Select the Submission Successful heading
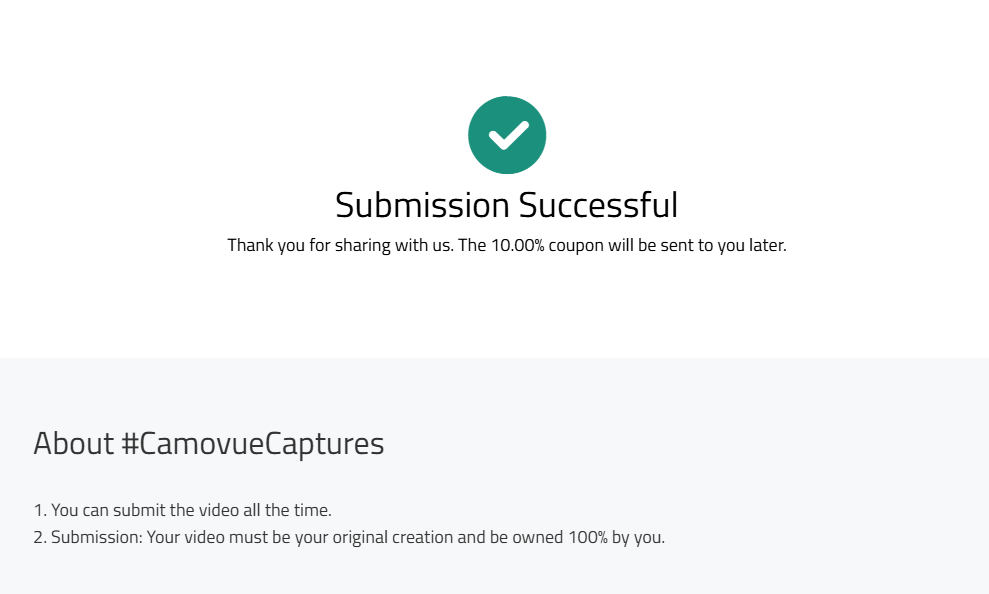Screen dimensions: 989x594 pyautogui.click(x=506, y=205)
